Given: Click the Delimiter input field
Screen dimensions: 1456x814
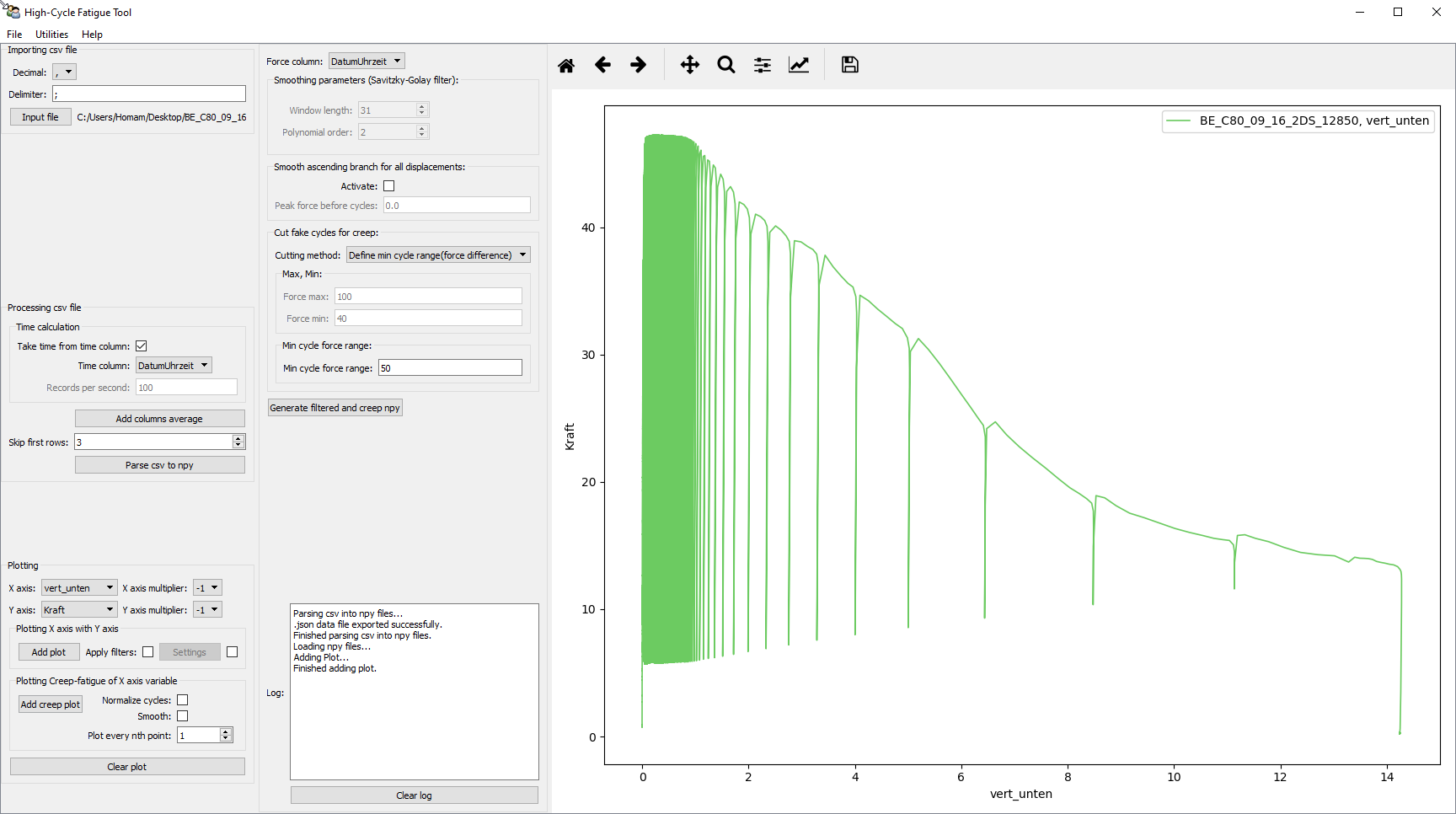Looking at the screenshot, I should (x=149, y=94).
